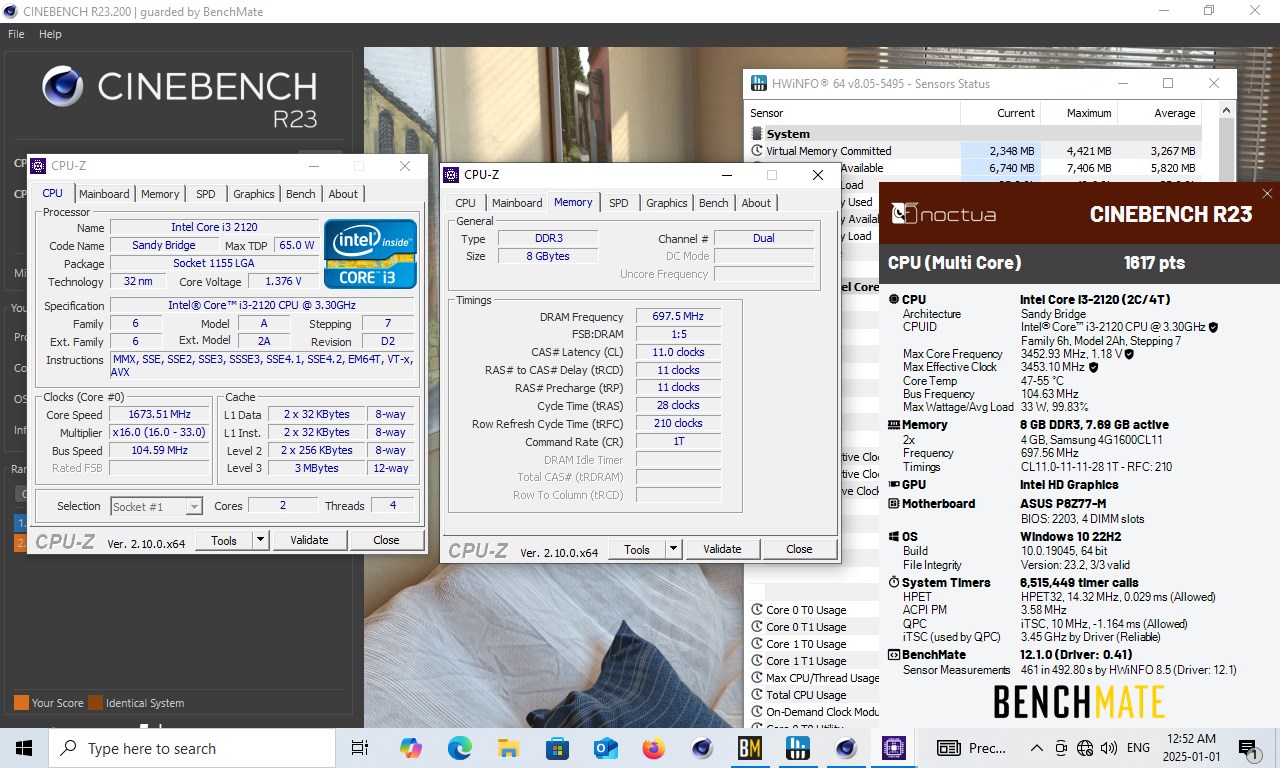Click the HWiNFO scrollbar up arrow
The width and height of the screenshot is (1280, 768).
point(1228,111)
